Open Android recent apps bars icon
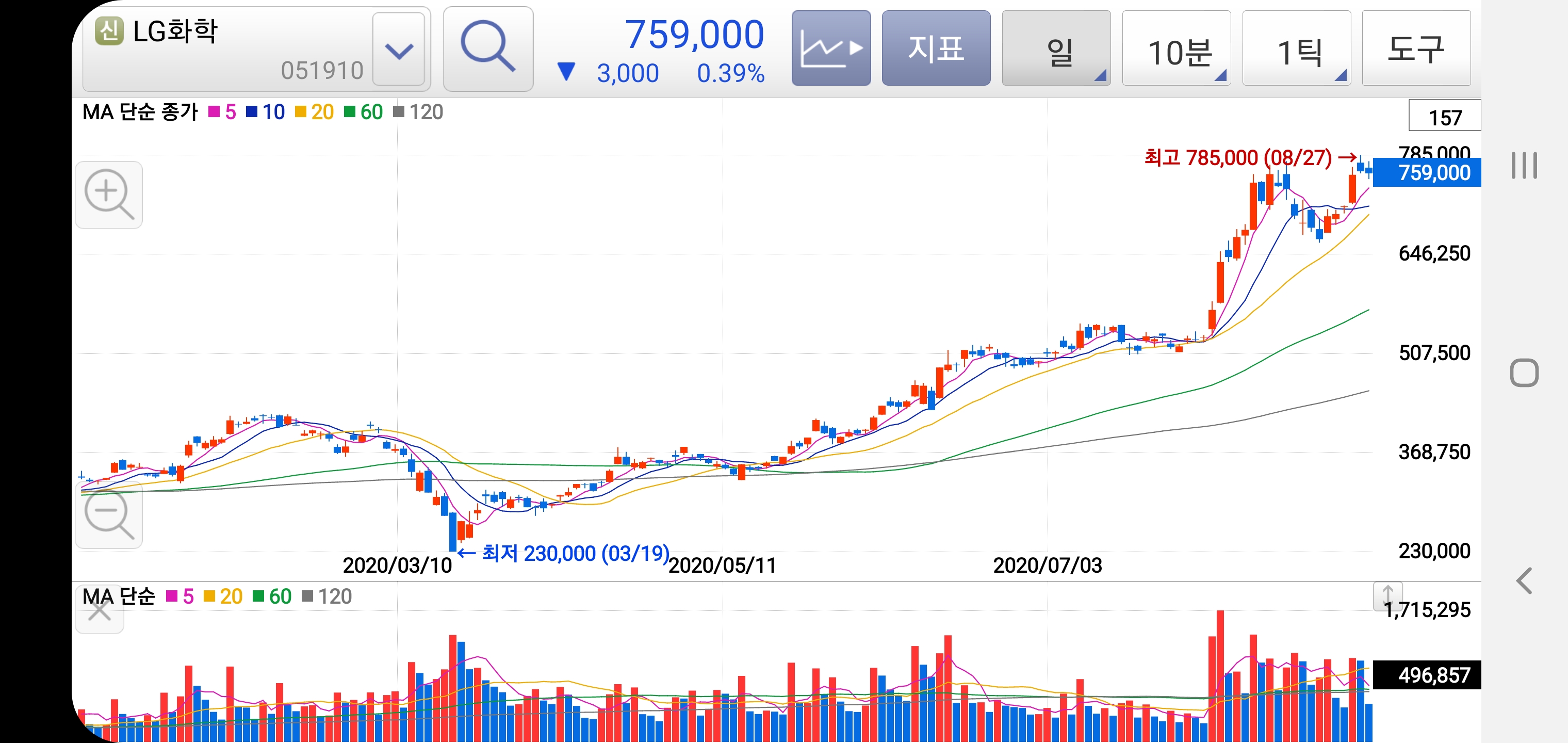 pos(1524,165)
